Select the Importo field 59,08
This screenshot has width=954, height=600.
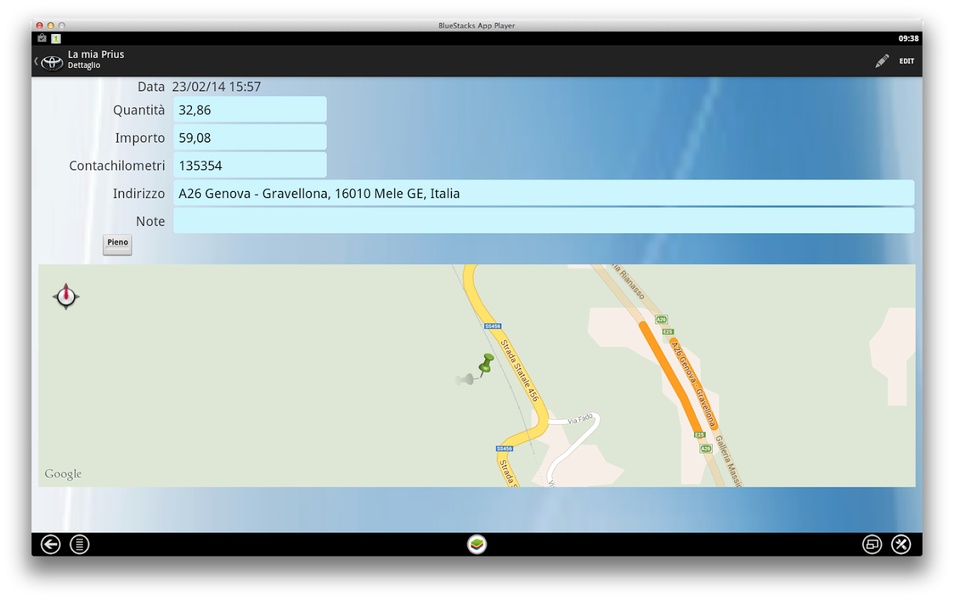[250, 138]
